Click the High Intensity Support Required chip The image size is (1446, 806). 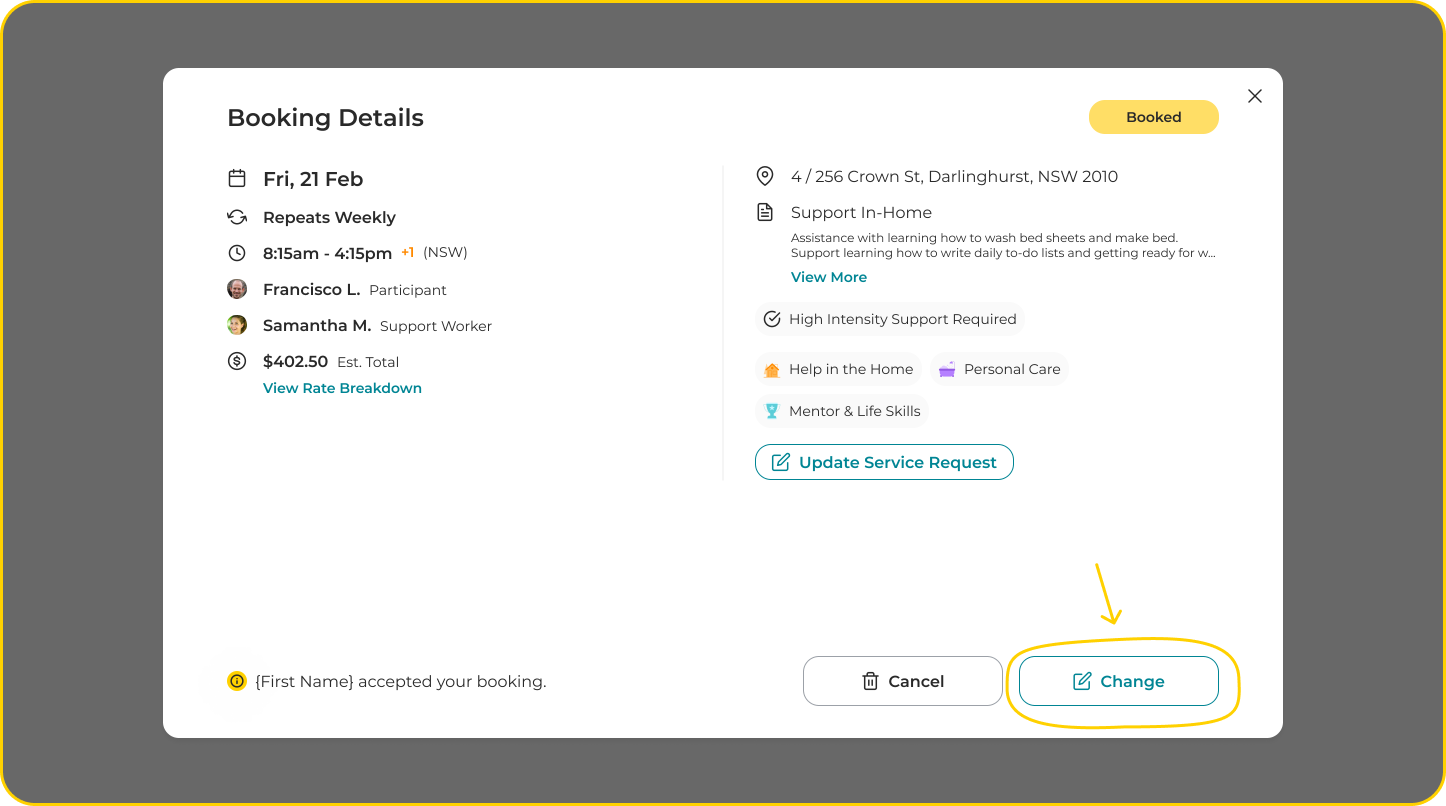coord(890,319)
